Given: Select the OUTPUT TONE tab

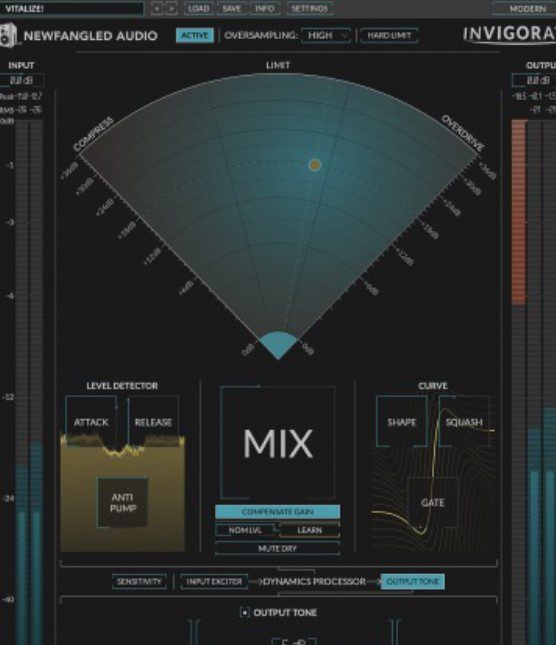Looking at the screenshot, I should tap(412, 582).
